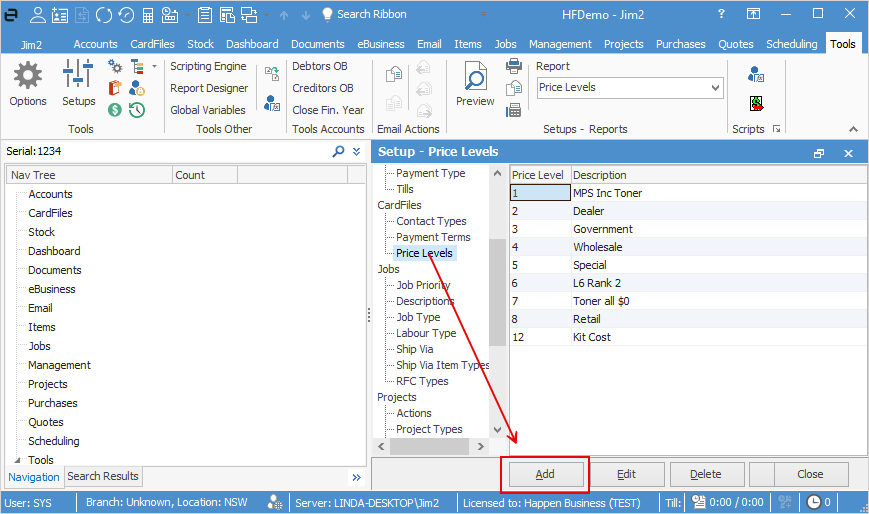Select the Wholesale price level row

pyautogui.click(x=688, y=247)
